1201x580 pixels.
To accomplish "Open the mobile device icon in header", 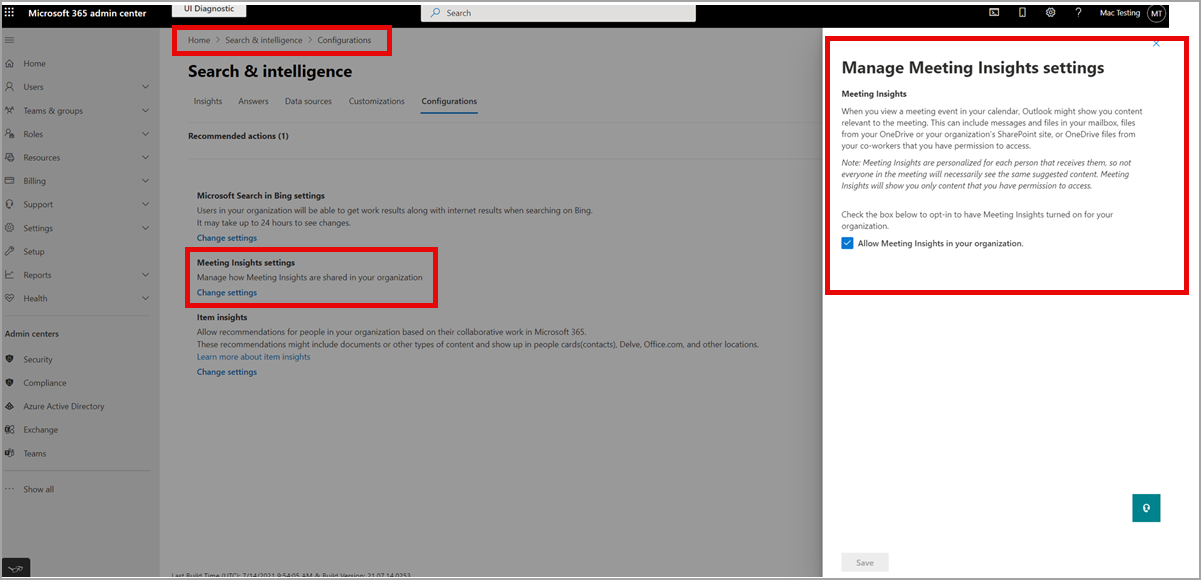I will point(1022,13).
